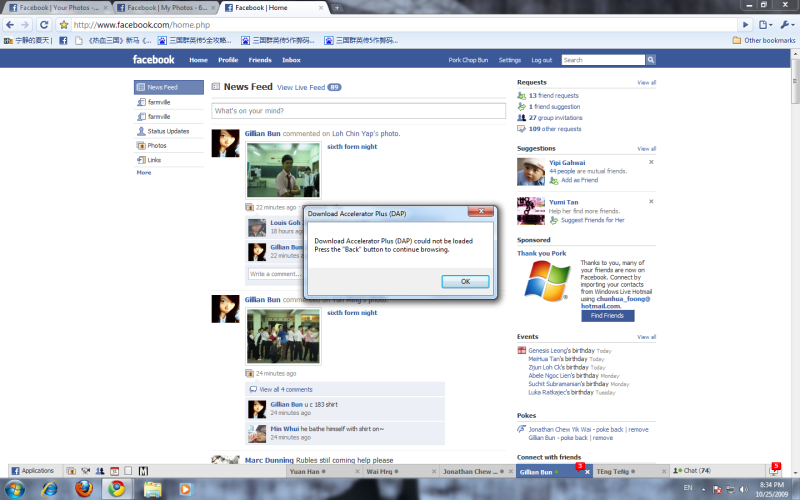
Task: Open the 13 friend requests link
Action: (x=554, y=95)
